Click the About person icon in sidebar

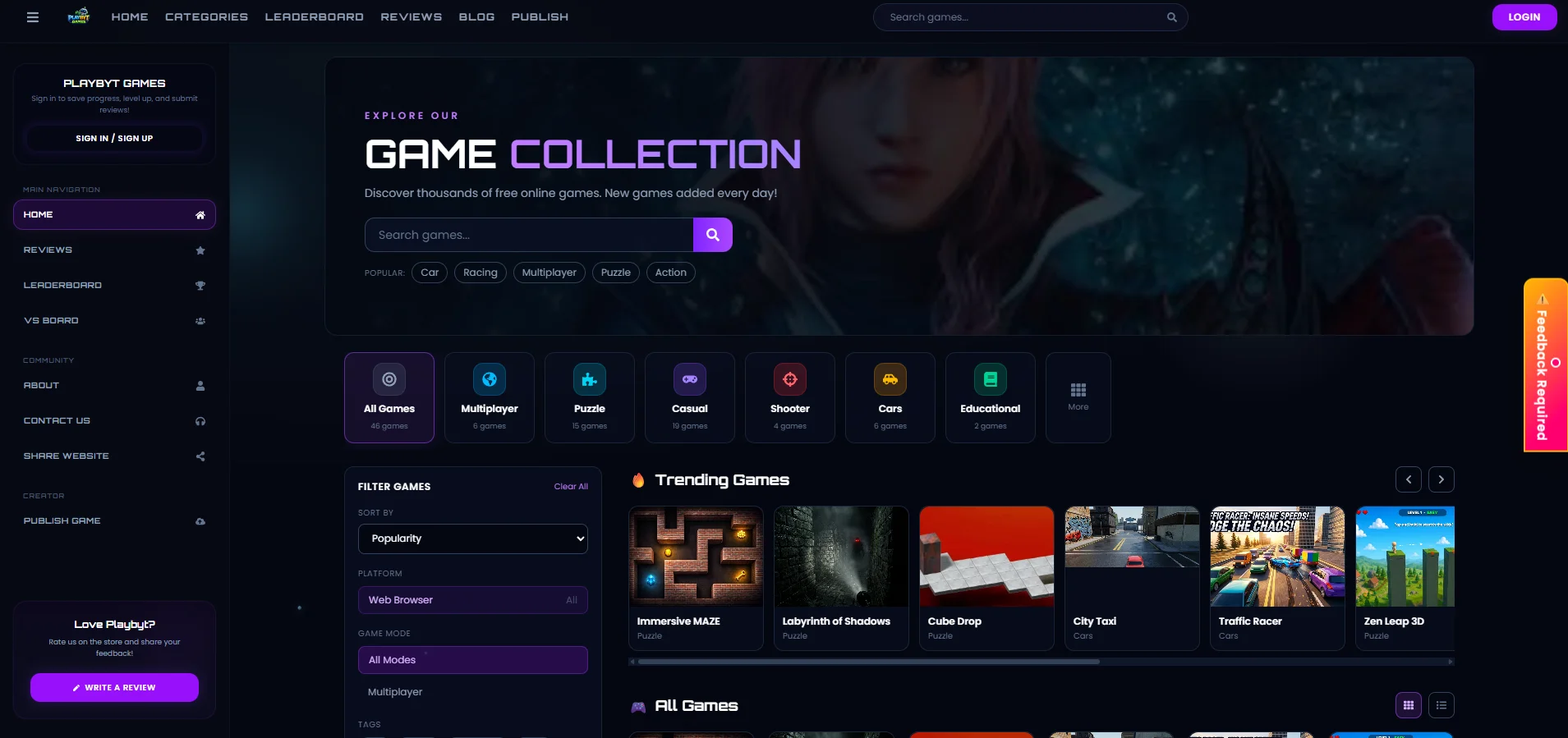[200, 386]
